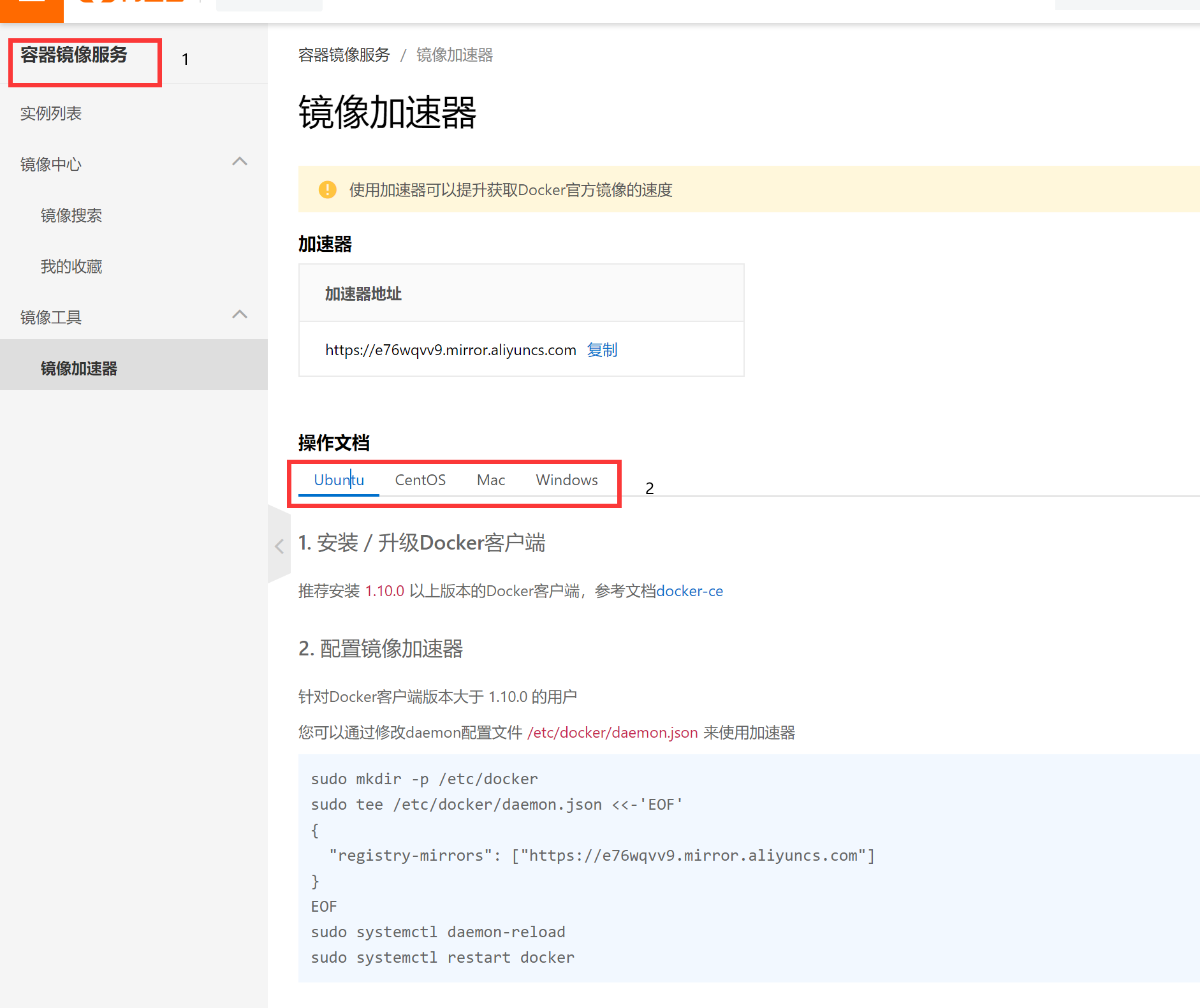Select 镜像加速器 sidebar item
This screenshot has height=1008, width=1200.
pos(134,365)
